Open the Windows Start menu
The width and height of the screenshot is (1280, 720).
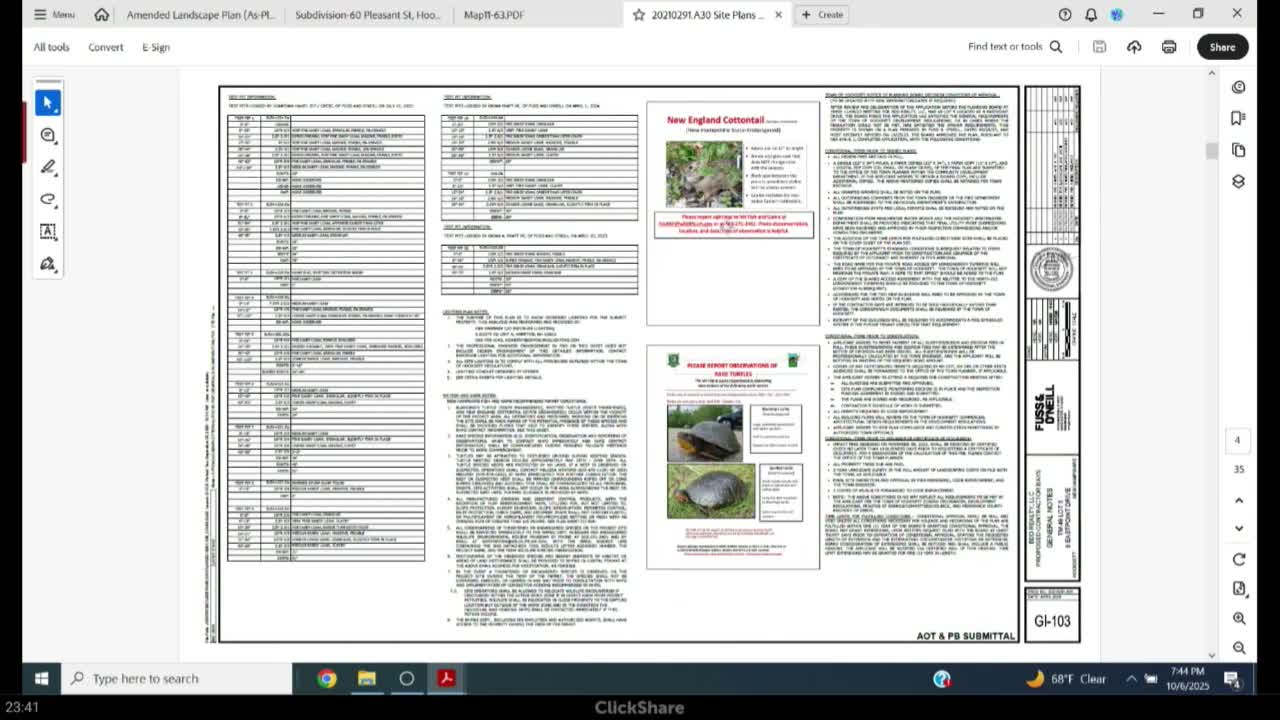41,679
